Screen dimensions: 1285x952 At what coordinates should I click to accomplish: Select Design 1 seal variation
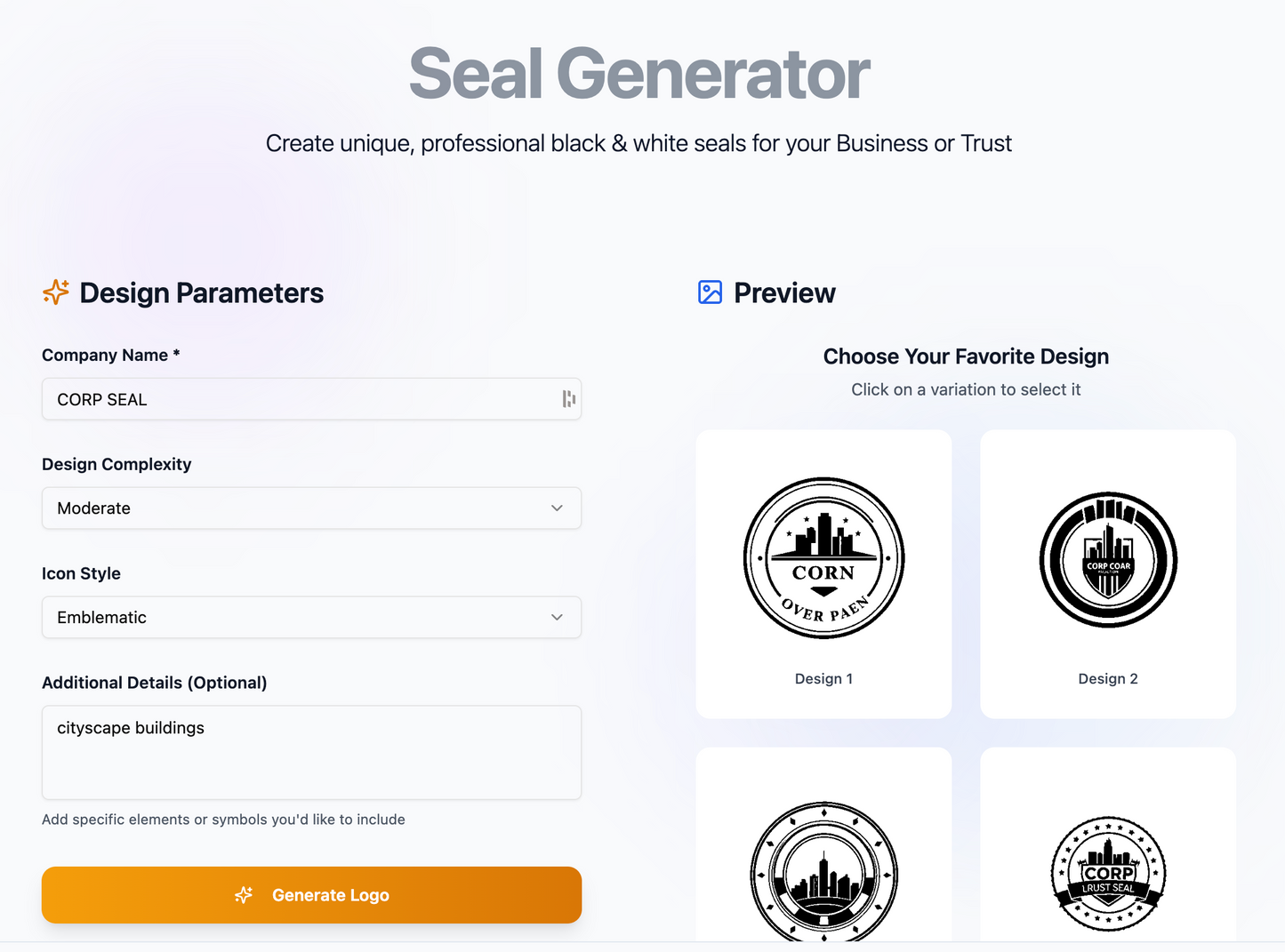pyautogui.click(x=823, y=558)
